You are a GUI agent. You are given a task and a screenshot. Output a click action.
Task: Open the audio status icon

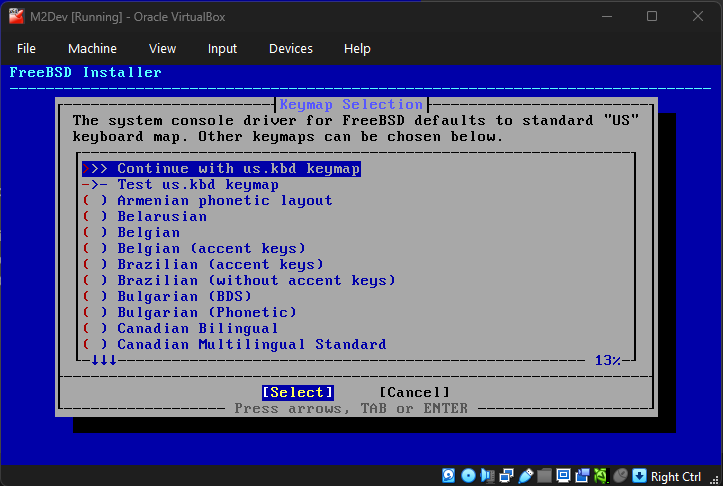[x=486, y=475]
